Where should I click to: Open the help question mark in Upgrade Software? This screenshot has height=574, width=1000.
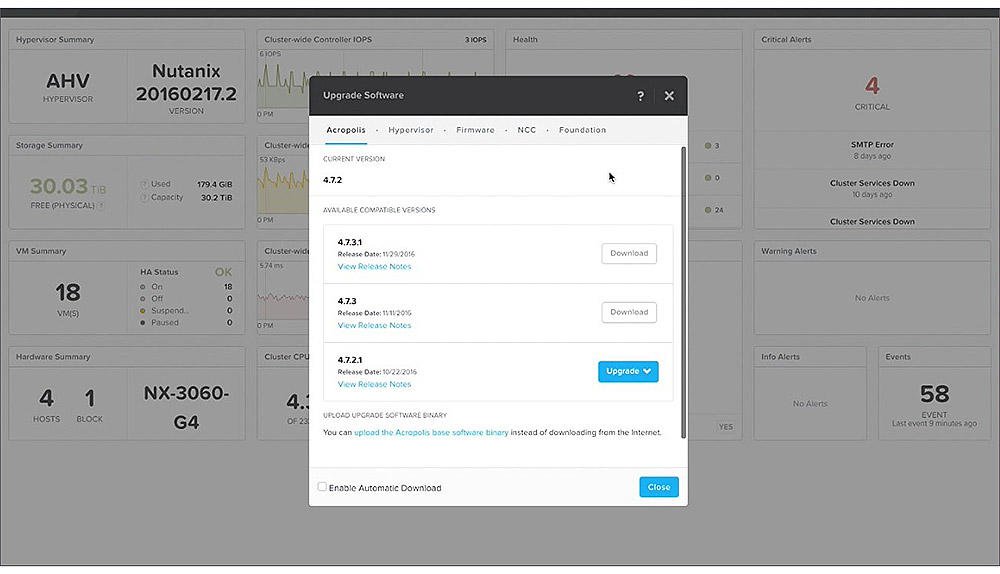[640, 96]
